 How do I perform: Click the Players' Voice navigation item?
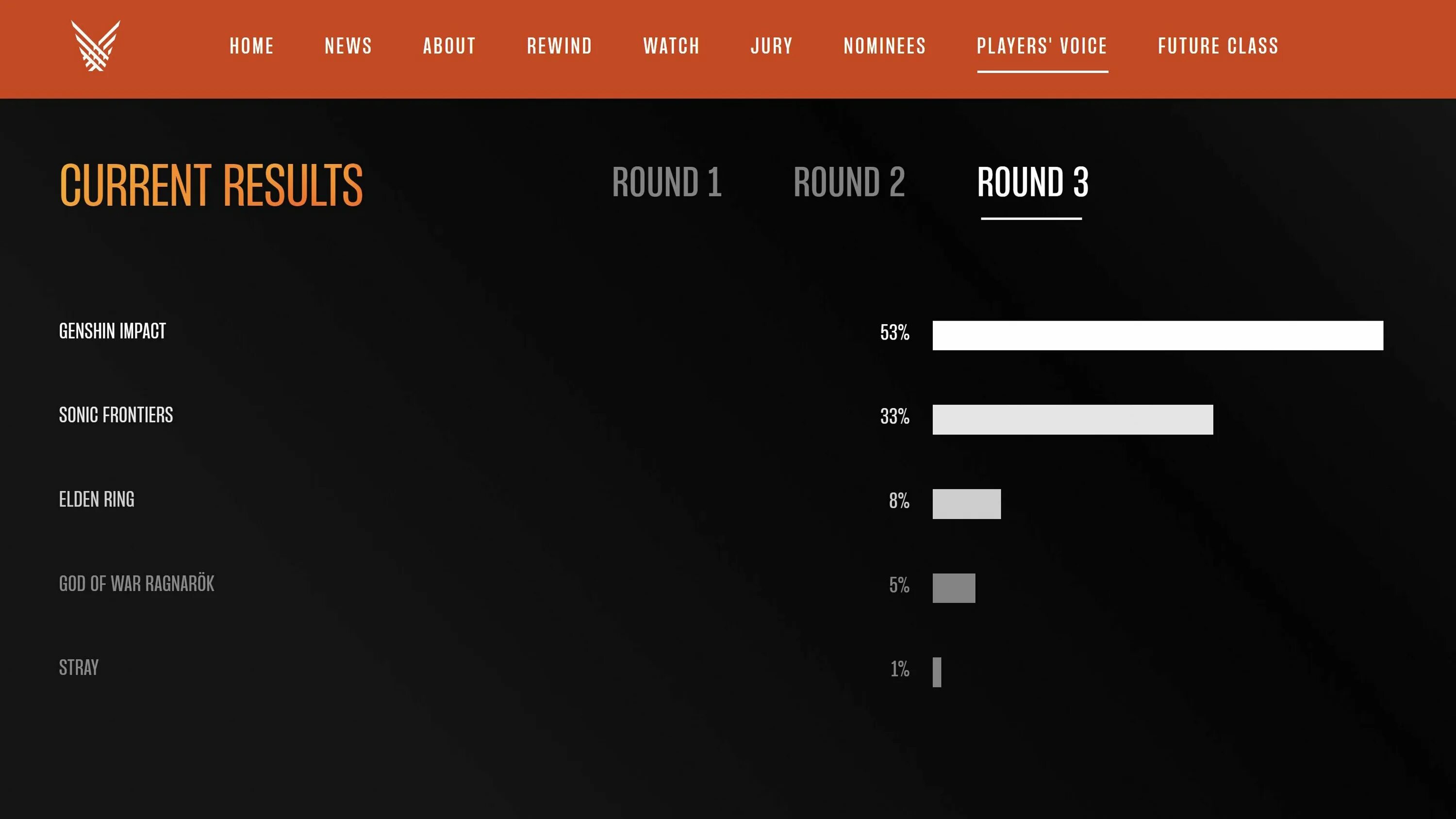click(1041, 46)
